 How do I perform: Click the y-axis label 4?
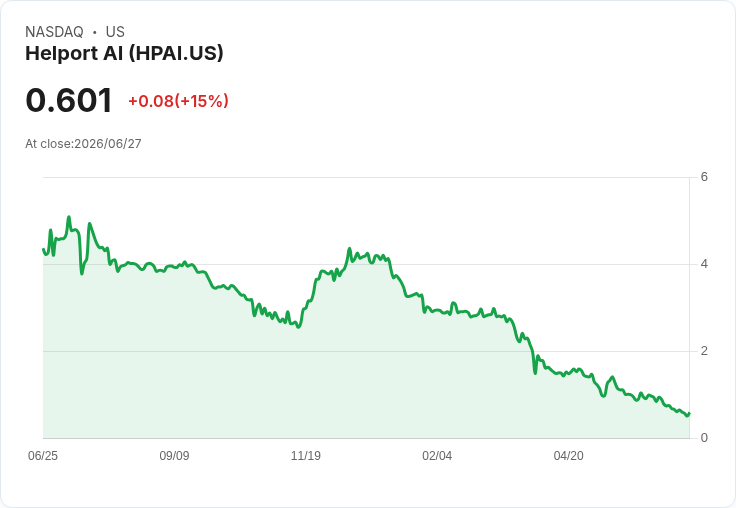coord(704,264)
